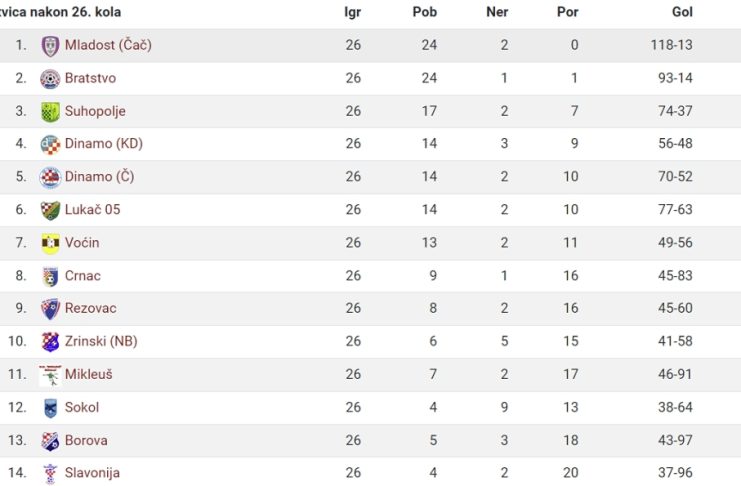This screenshot has height=486, width=741.
Task: Click the Lukač 05 shield crest
Action: [50, 211]
